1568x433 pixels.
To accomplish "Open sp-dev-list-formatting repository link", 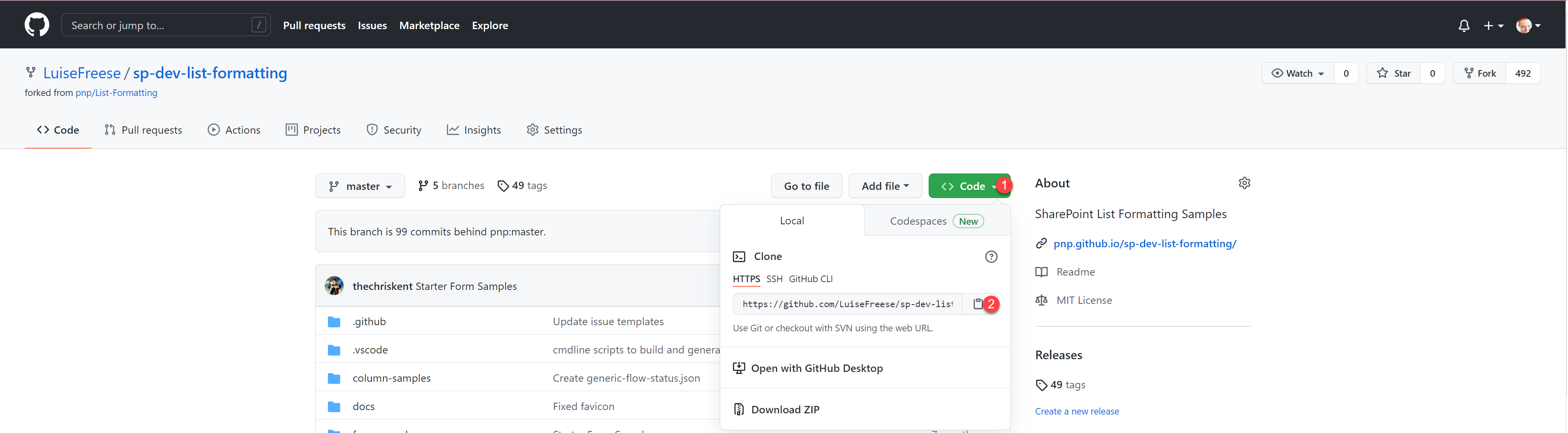I will click(210, 73).
